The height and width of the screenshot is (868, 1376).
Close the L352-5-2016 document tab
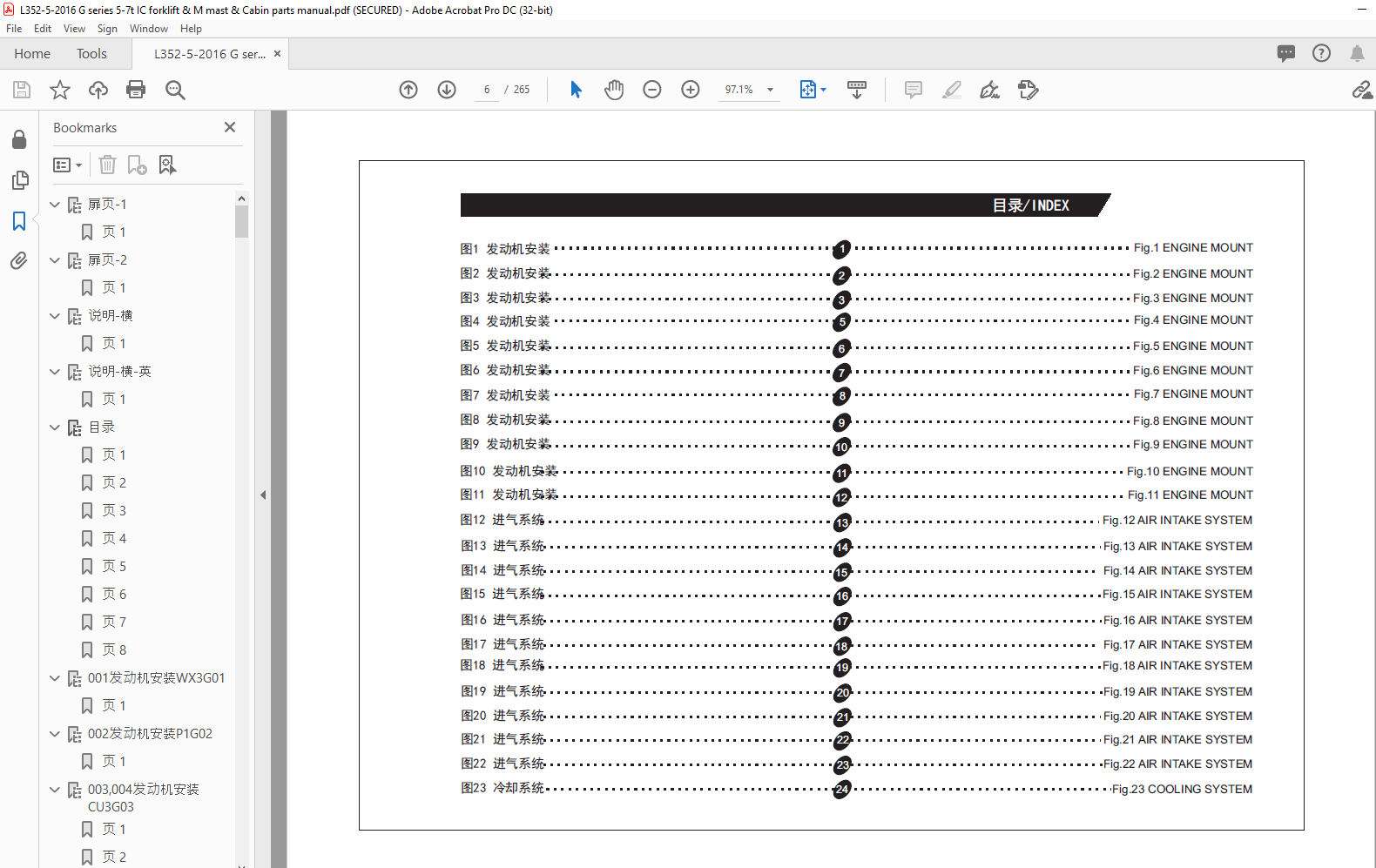click(x=277, y=53)
